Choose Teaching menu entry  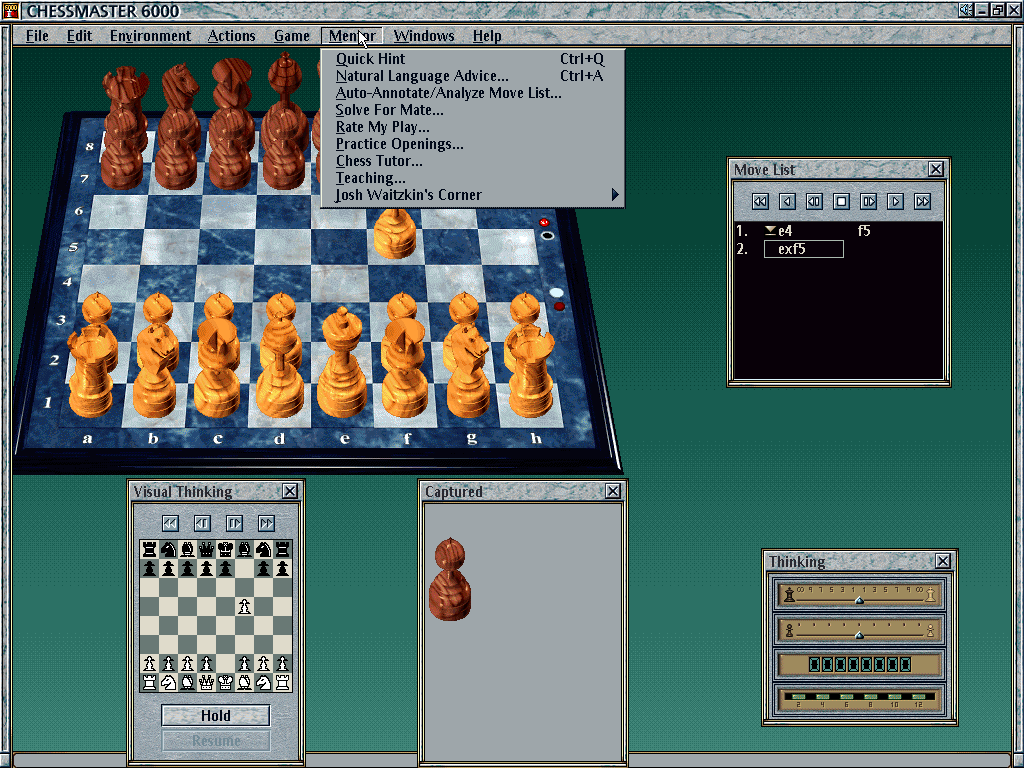pyautogui.click(x=472, y=178)
